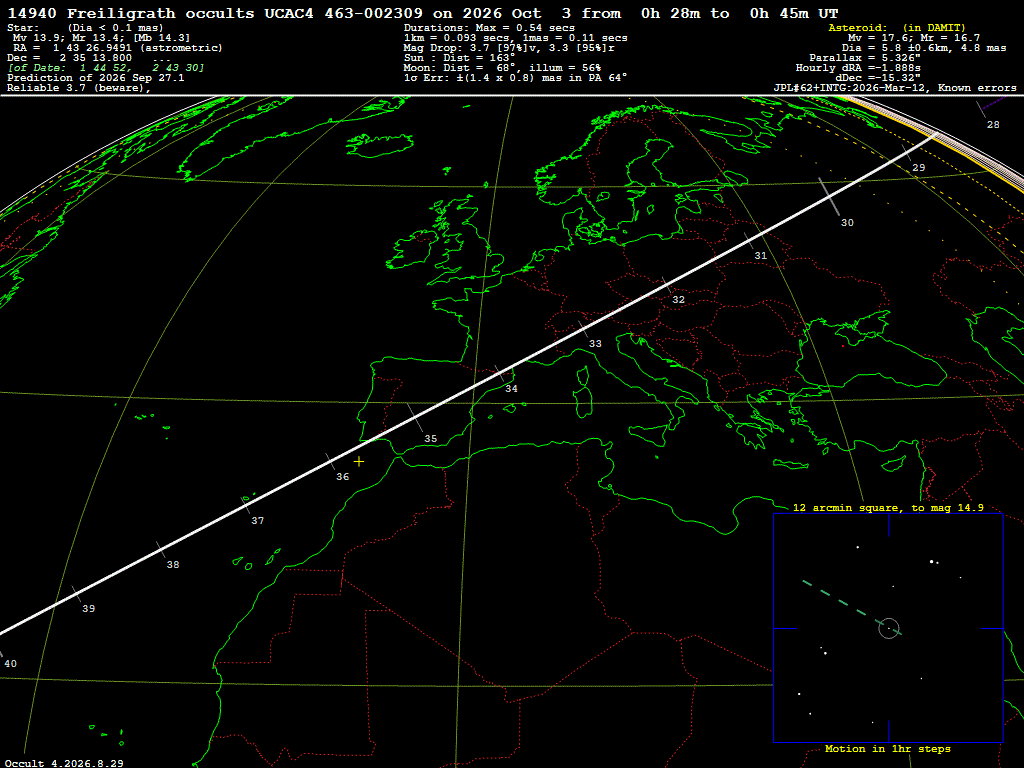This screenshot has height=768, width=1024.
Task: Click the '[of Date' coordinates line
Action: 106,68
